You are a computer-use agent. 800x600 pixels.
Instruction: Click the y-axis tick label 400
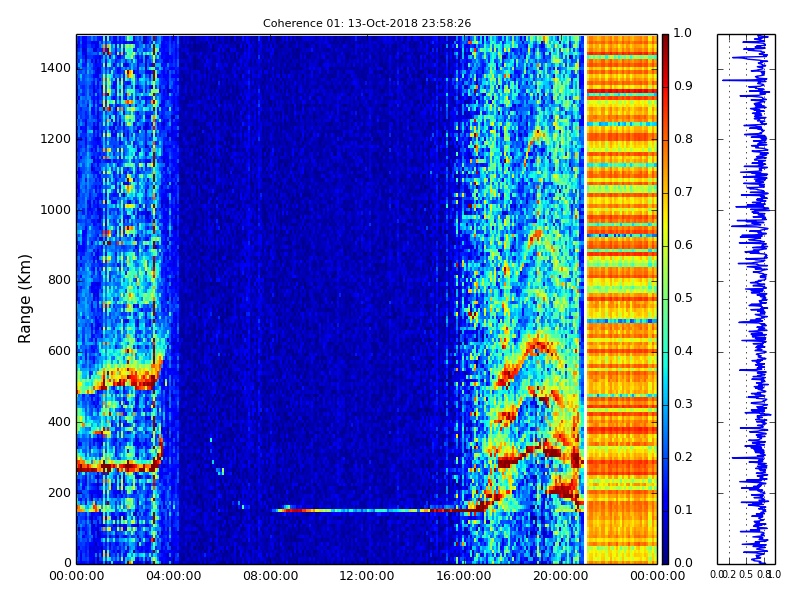pos(59,422)
